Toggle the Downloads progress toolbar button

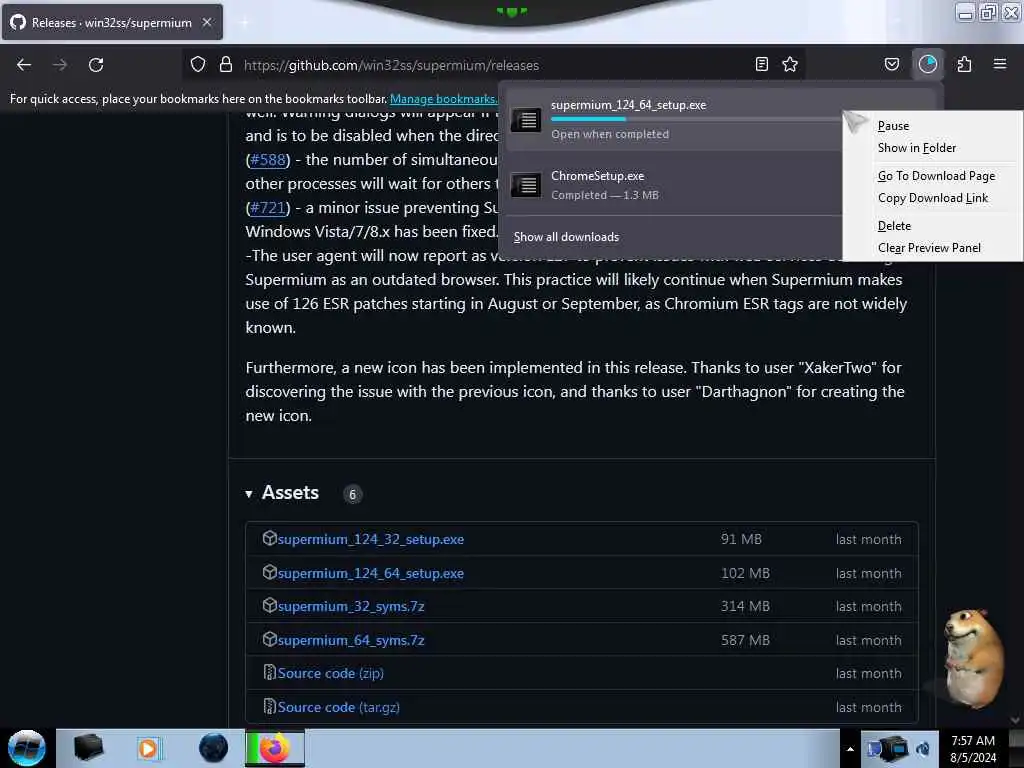pyautogui.click(x=928, y=65)
